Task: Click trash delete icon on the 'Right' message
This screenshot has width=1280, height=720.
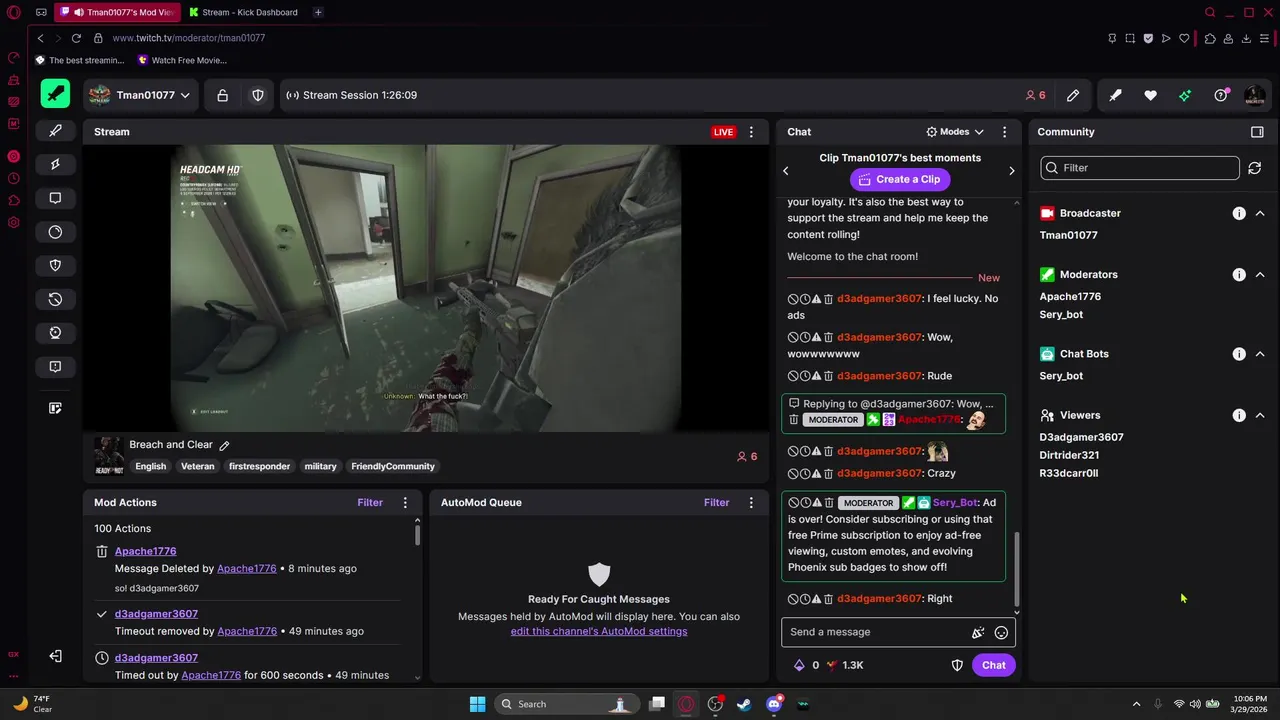Action: pyautogui.click(x=829, y=599)
